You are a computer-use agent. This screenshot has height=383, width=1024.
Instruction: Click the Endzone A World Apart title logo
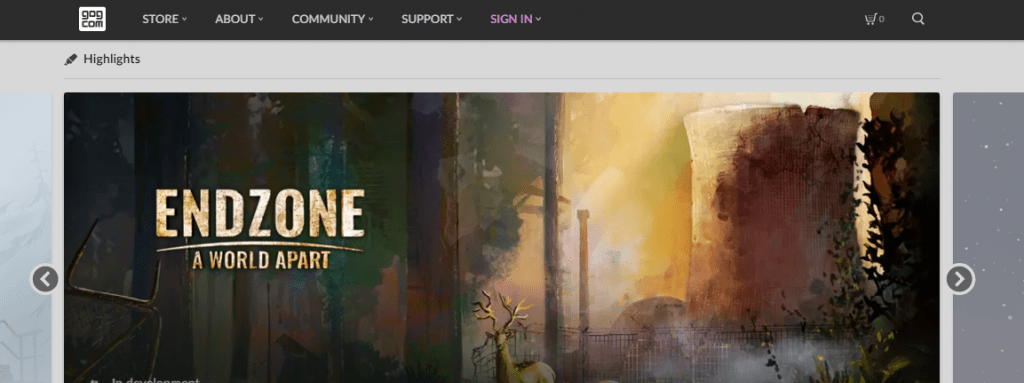[x=260, y=230]
